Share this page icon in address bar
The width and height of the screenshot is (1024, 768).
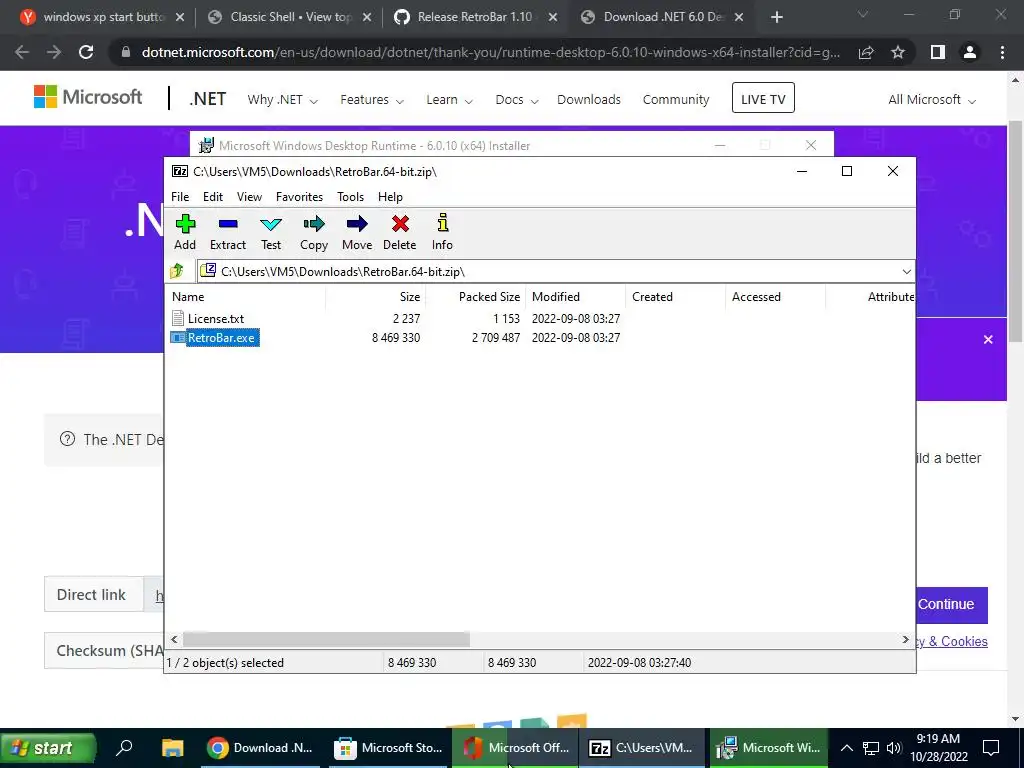[866, 52]
